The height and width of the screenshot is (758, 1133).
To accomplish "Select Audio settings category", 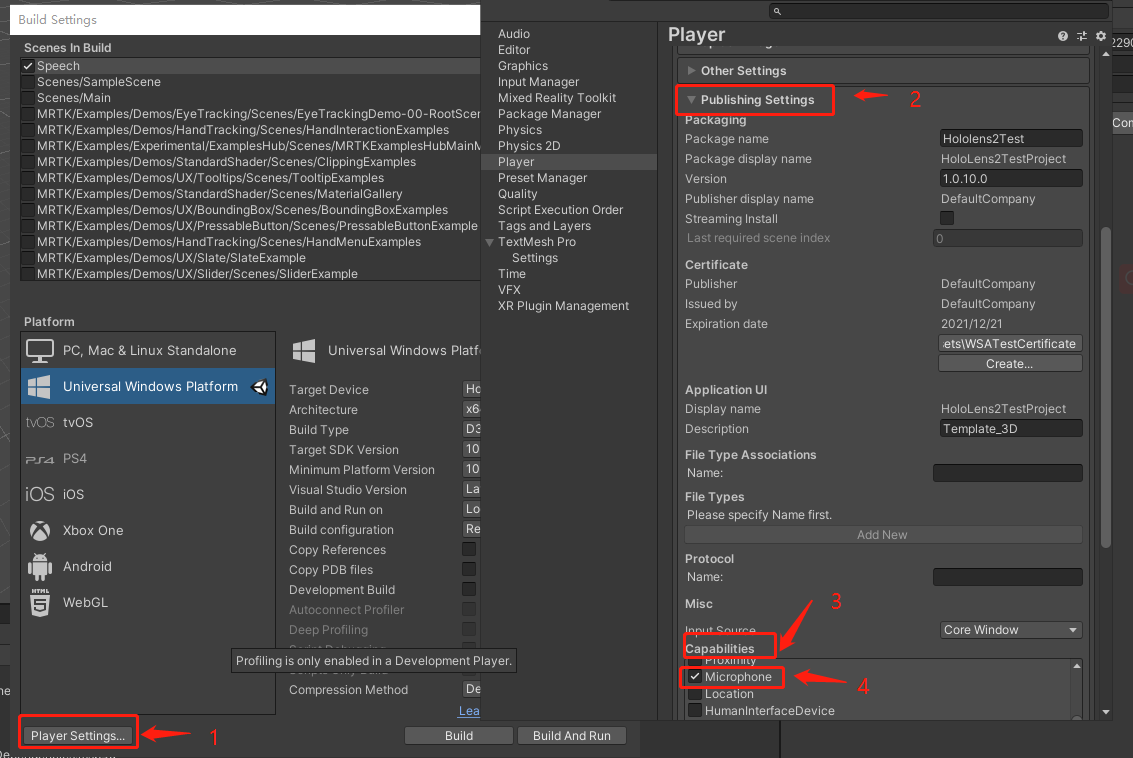I will 514,34.
